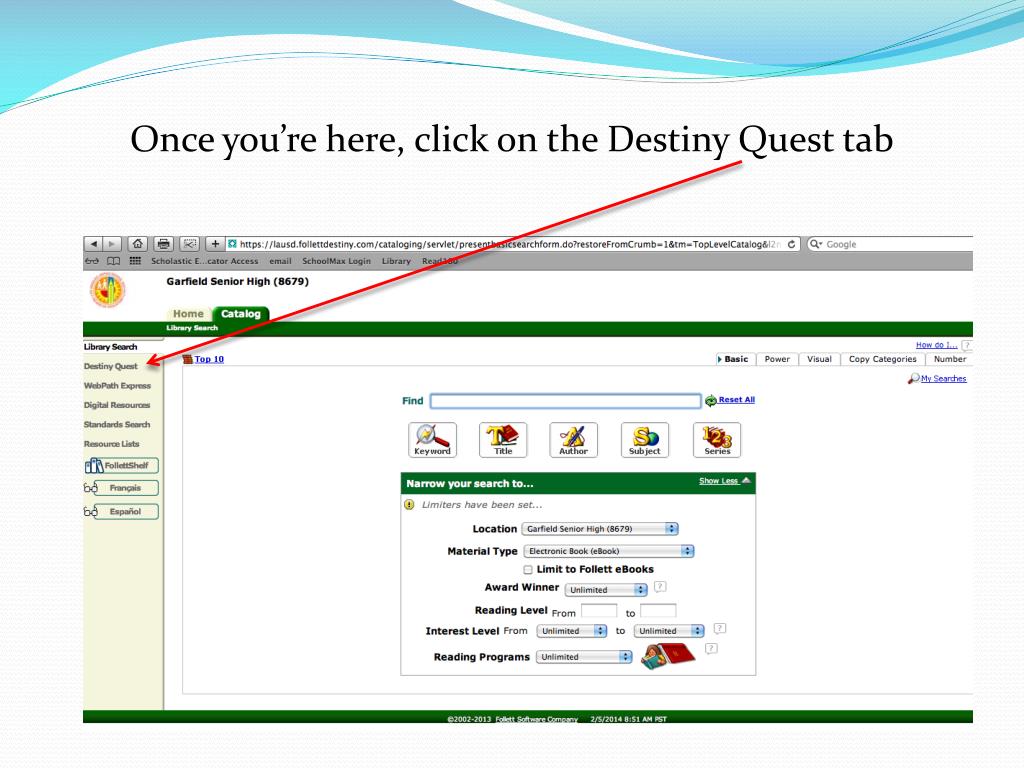Click Reading Programs help question icon
Viewport: 1024px width, 768px height.
[711, 648]
